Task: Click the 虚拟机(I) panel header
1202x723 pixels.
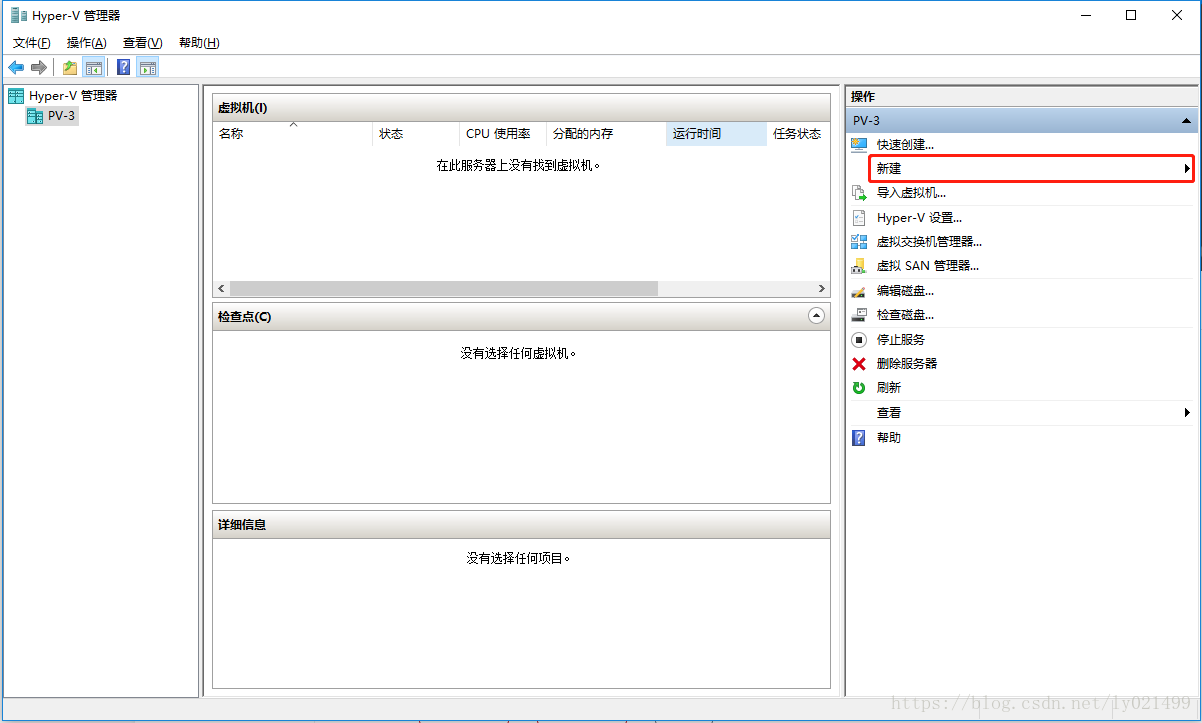Action: (x=521, y=107)
